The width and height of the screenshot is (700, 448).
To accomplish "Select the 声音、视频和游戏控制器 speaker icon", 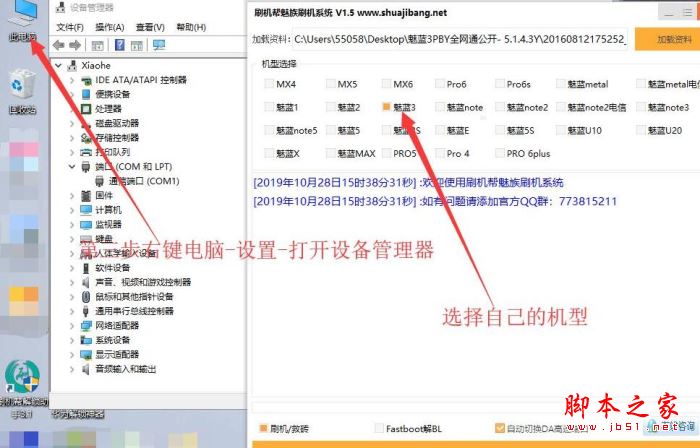I will tap(86, 282).
